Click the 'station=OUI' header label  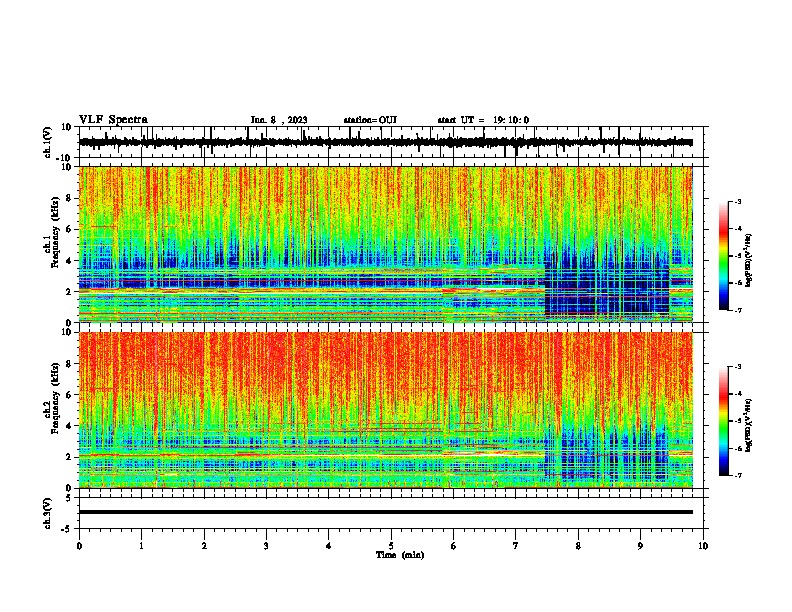tap(370, 120)
